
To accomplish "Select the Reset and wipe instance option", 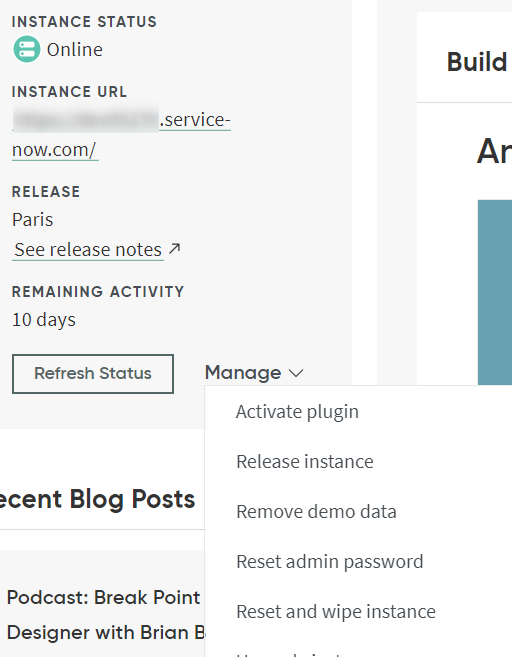I will tap(336, 612).
